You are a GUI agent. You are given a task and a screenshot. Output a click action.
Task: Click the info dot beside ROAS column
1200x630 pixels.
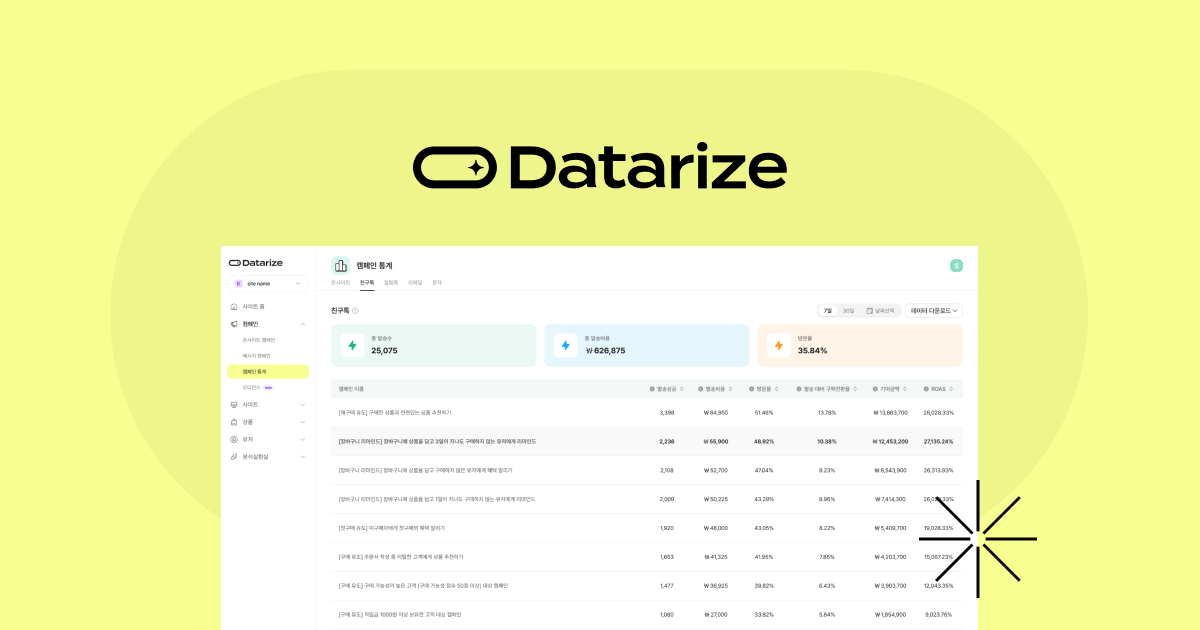pos(926,388)
